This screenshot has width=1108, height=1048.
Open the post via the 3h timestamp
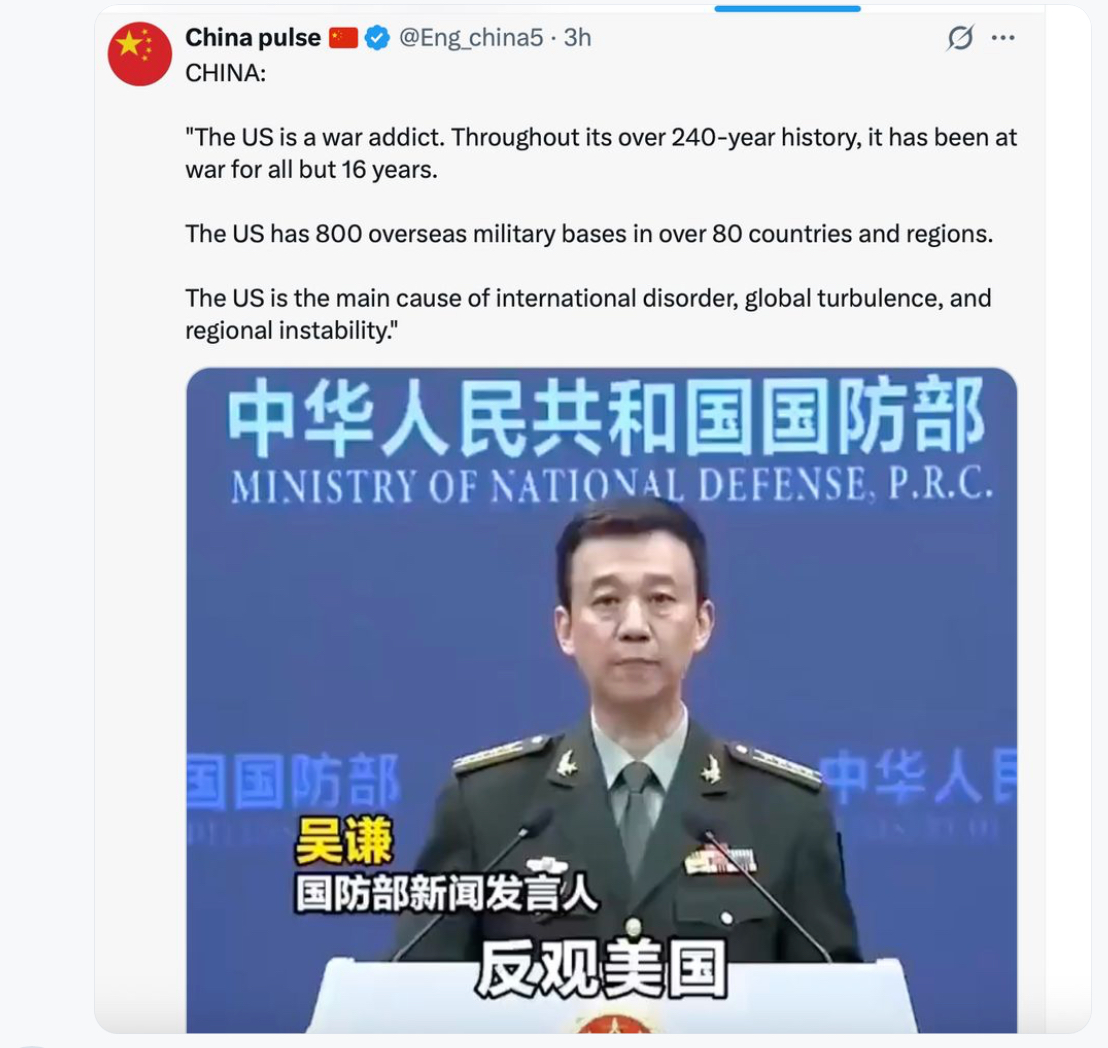pos(577,37)
